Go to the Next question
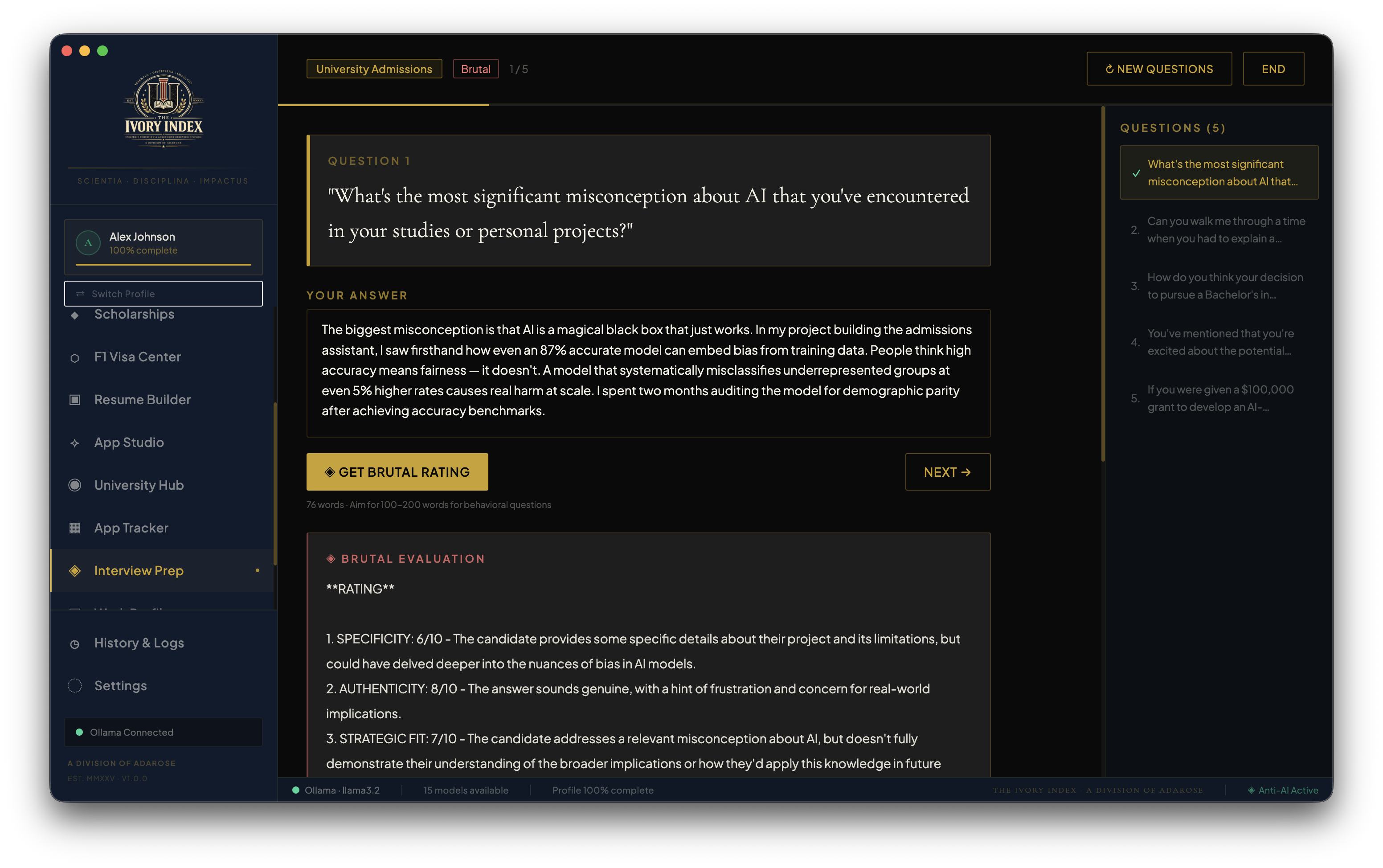This screenshot has width=1383, height=868. (x=947, y=472)
